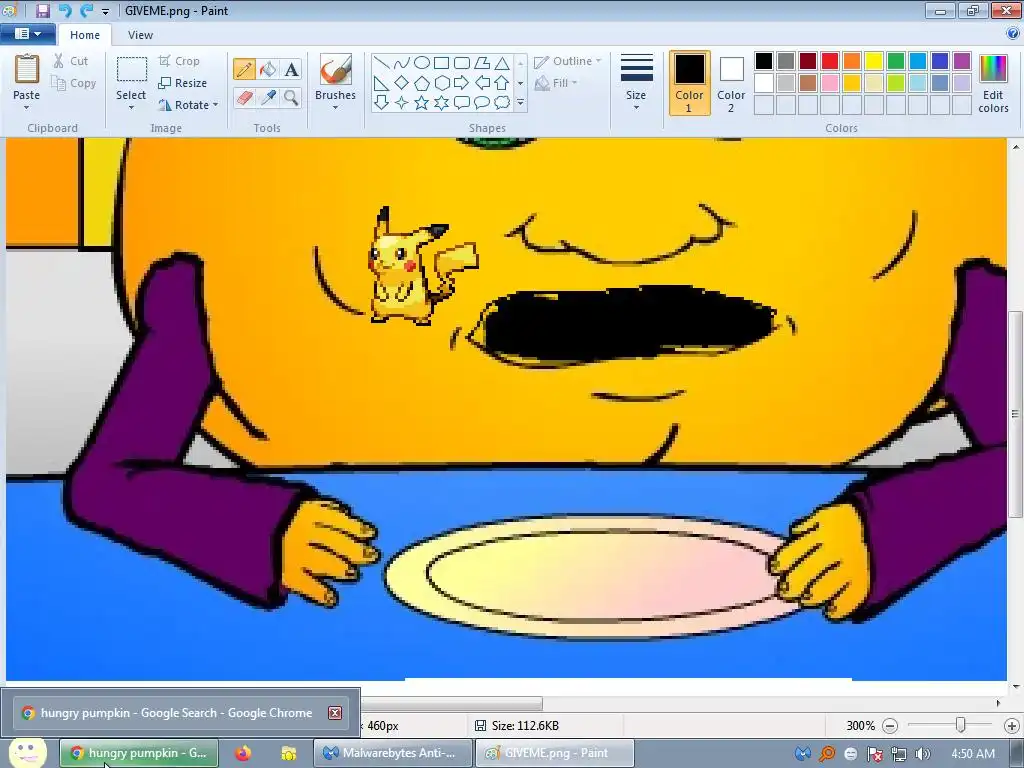The width and height of the screenshot is (1024, 768).
Task: Choose the Five-point star shape
Action: point(422,103)
